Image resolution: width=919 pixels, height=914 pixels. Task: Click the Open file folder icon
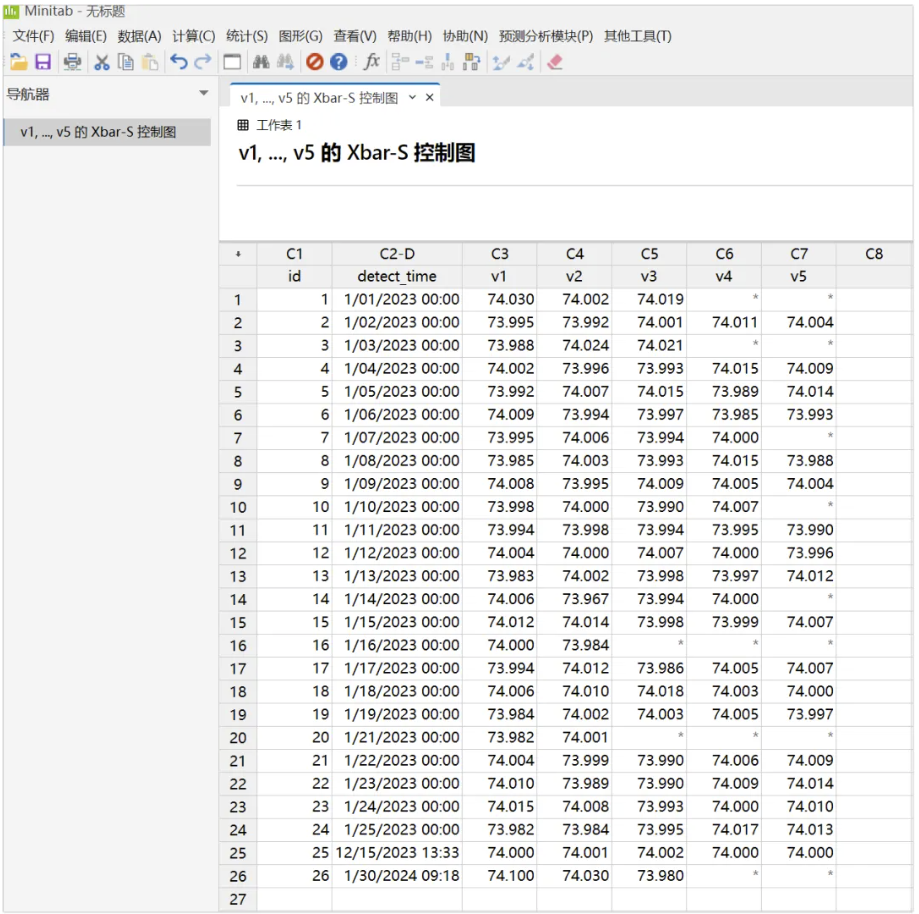18,62
